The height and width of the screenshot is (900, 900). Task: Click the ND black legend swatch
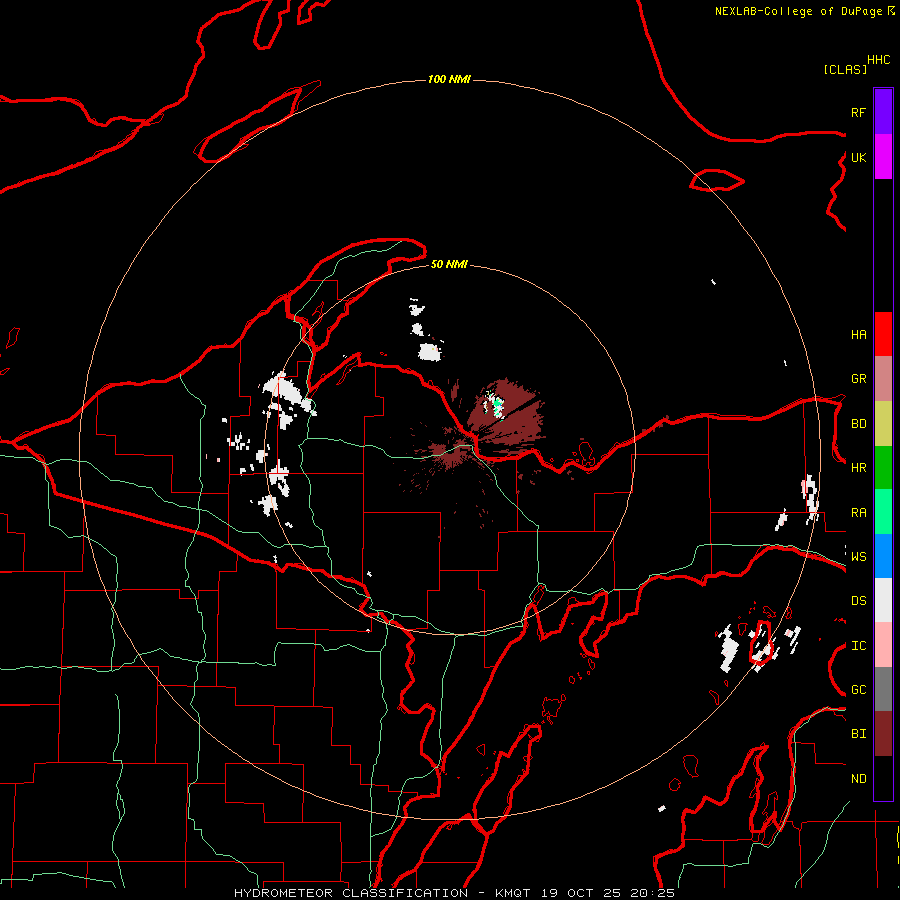point(883,778)
